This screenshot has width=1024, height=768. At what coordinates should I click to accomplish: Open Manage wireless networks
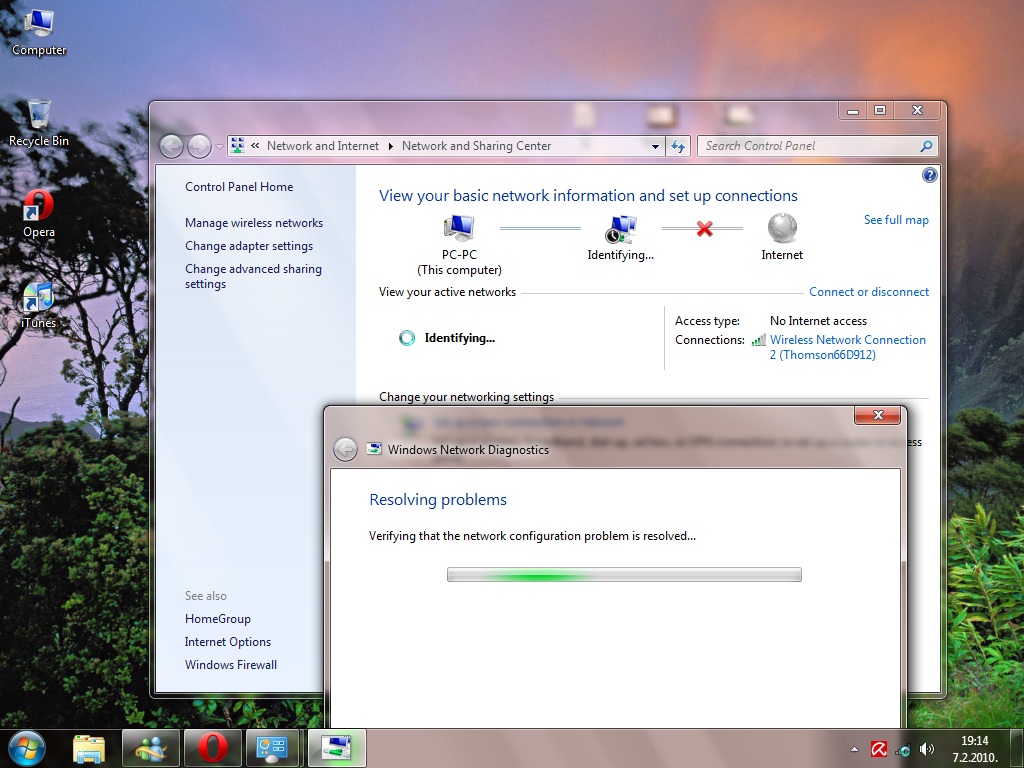(254, 223)
